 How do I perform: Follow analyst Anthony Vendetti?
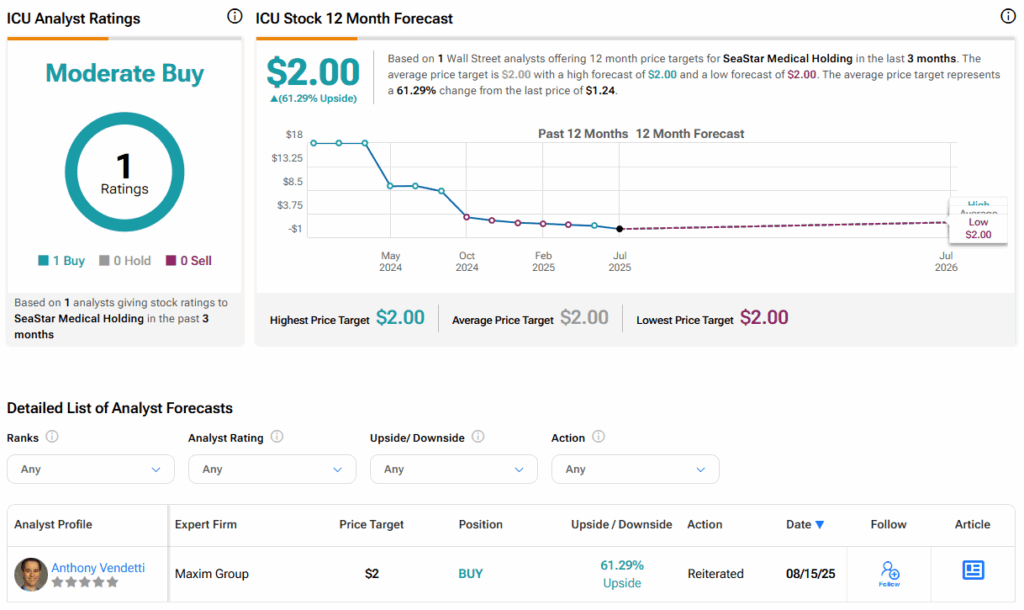(x=889, y=573)
